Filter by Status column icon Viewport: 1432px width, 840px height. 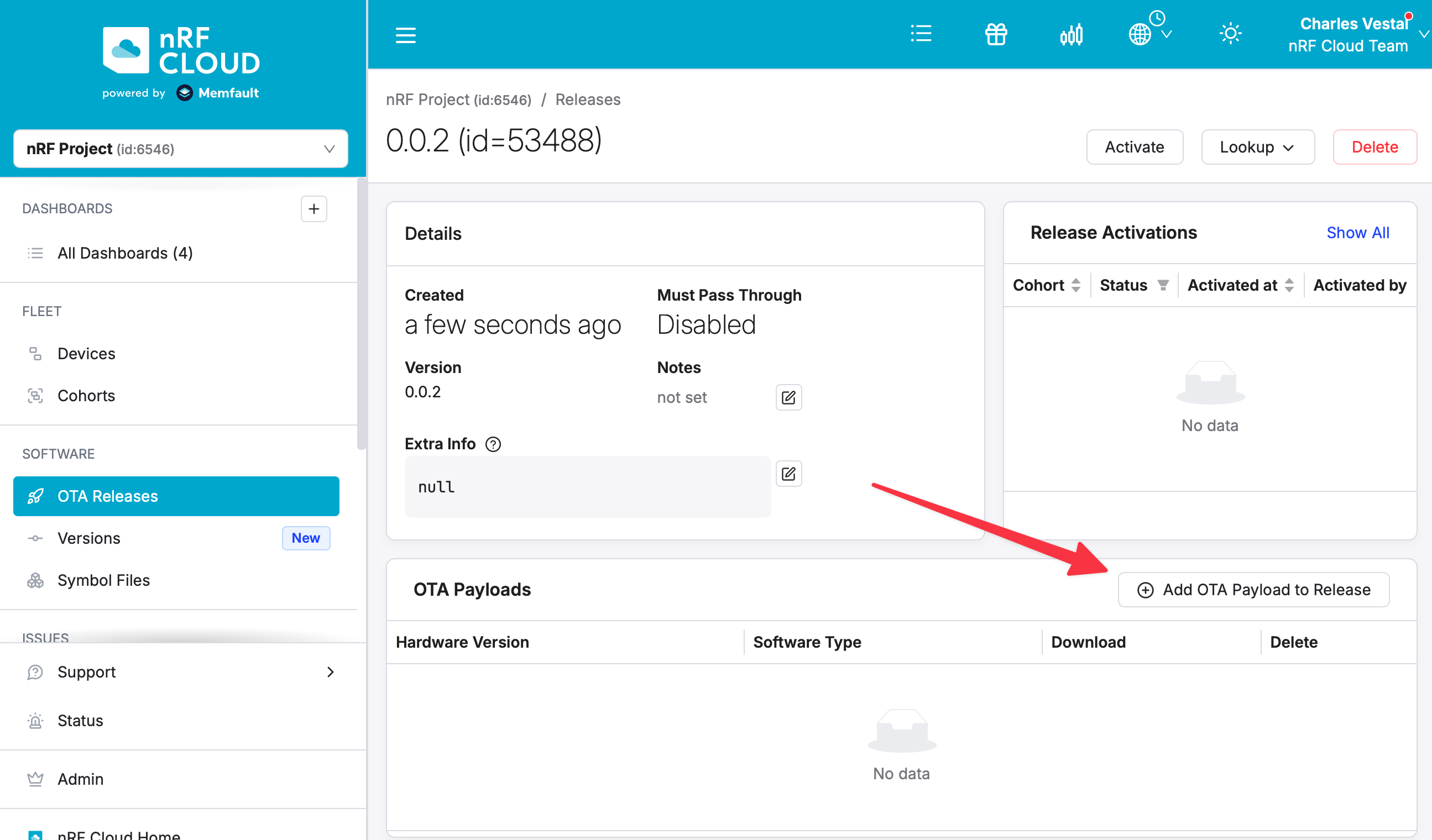[1163, 285]
